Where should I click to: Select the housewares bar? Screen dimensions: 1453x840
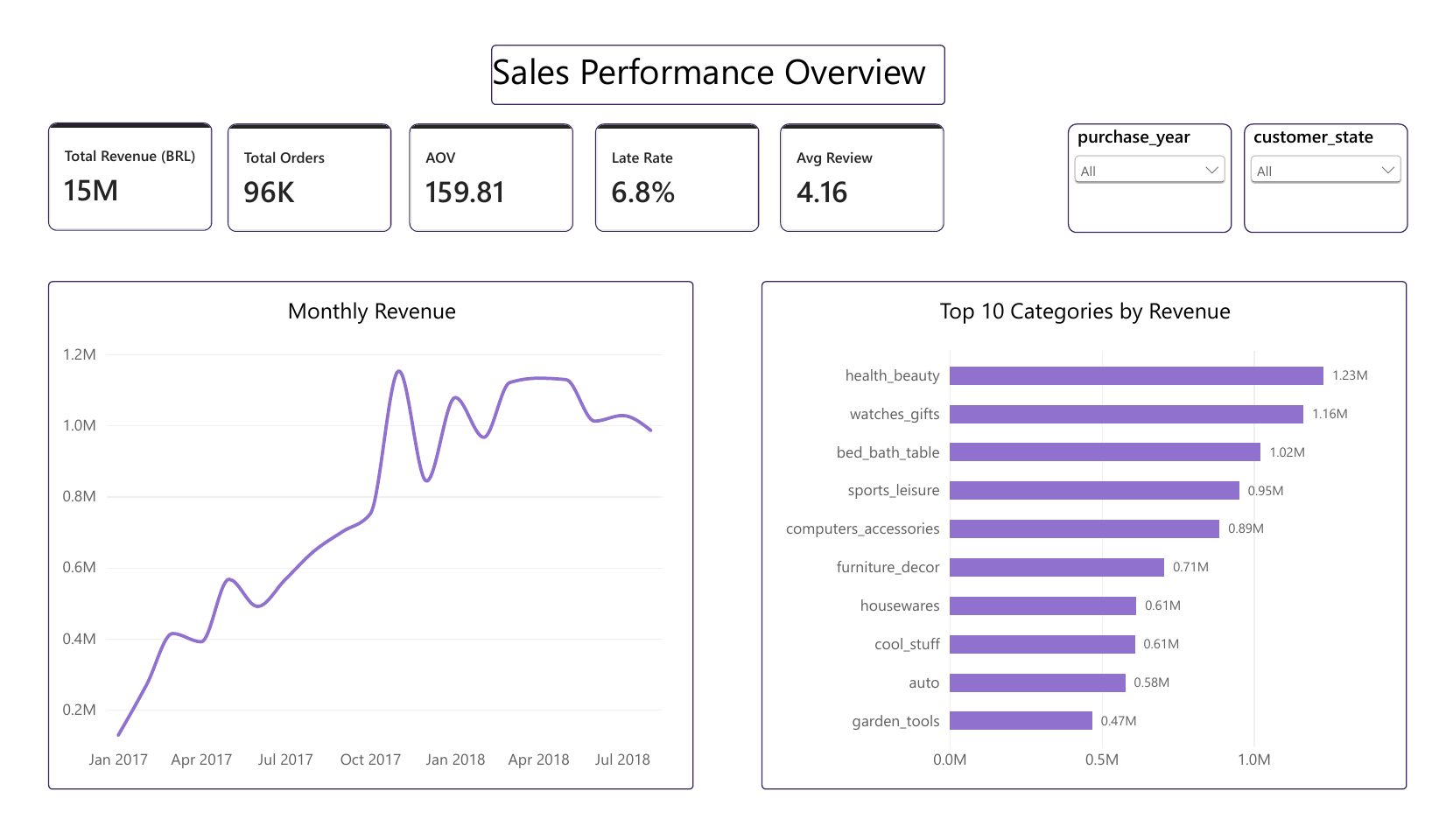coord(1042,605)
